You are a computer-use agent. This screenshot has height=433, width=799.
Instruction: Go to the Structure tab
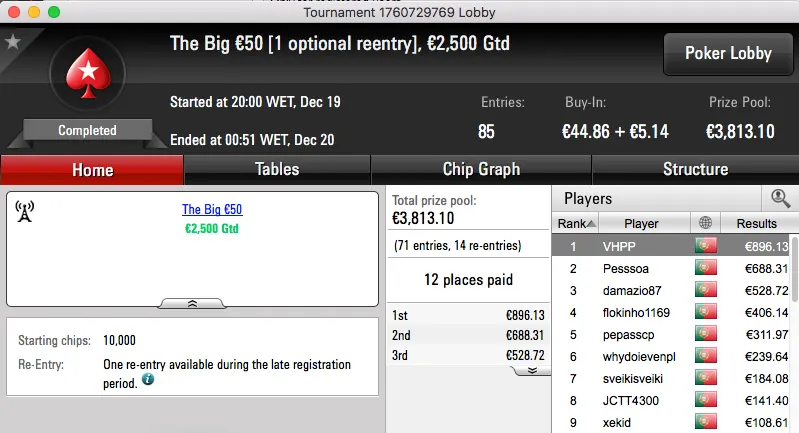[x=695, y=169]
